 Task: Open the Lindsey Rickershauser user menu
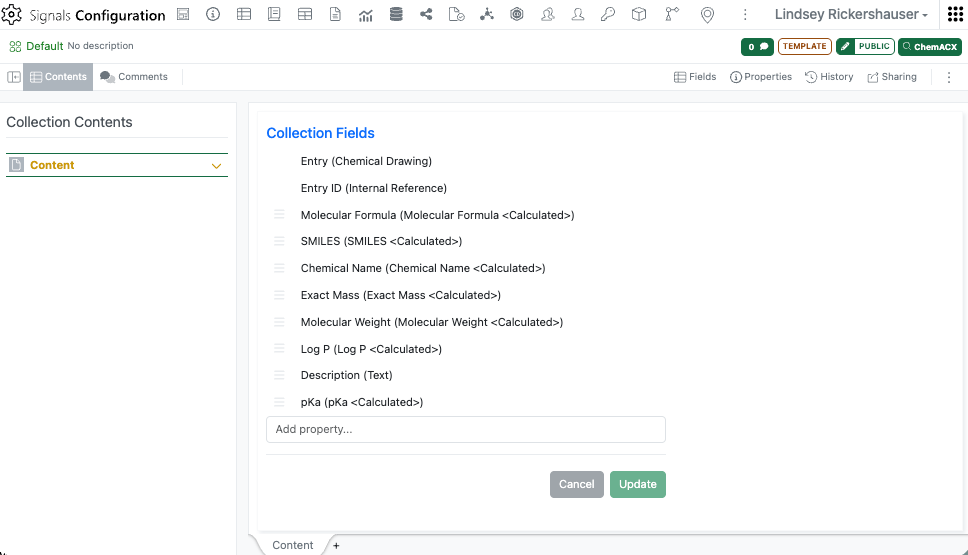pyautogui.click(x=851, y=14)
